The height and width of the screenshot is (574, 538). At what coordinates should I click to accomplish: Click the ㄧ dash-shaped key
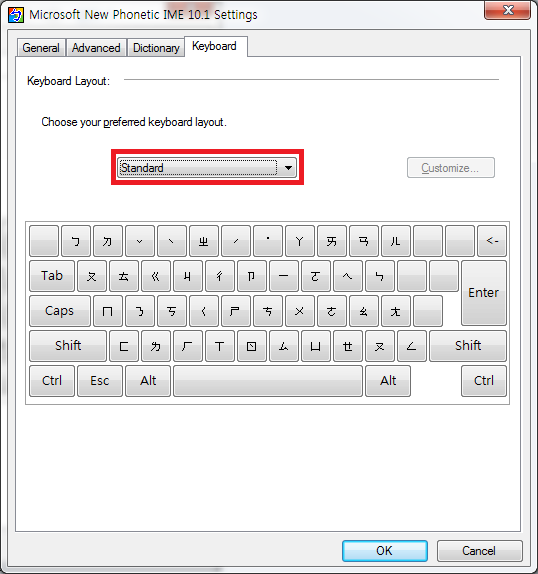284,276
